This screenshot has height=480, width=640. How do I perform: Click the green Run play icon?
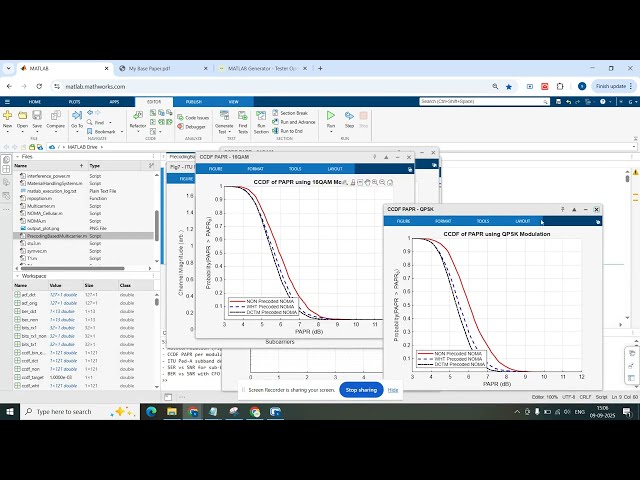331,116
